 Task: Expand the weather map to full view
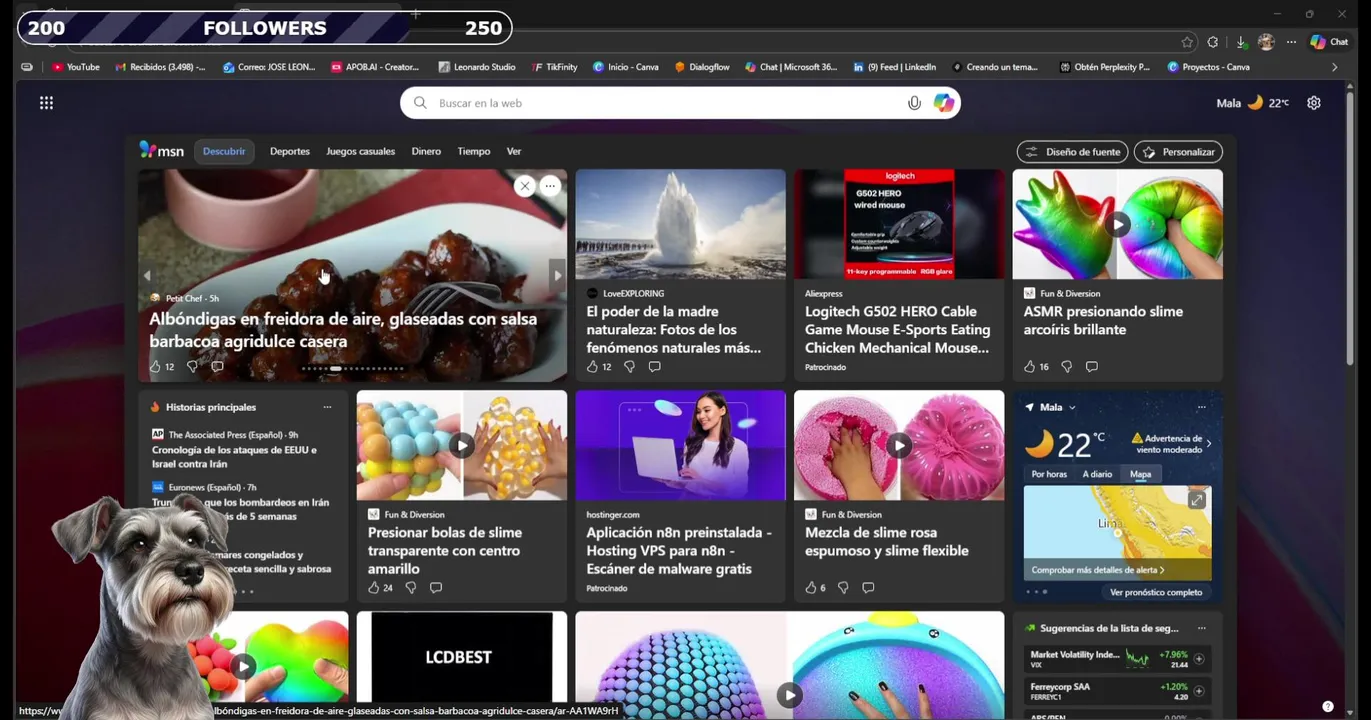click(1196, 500)
